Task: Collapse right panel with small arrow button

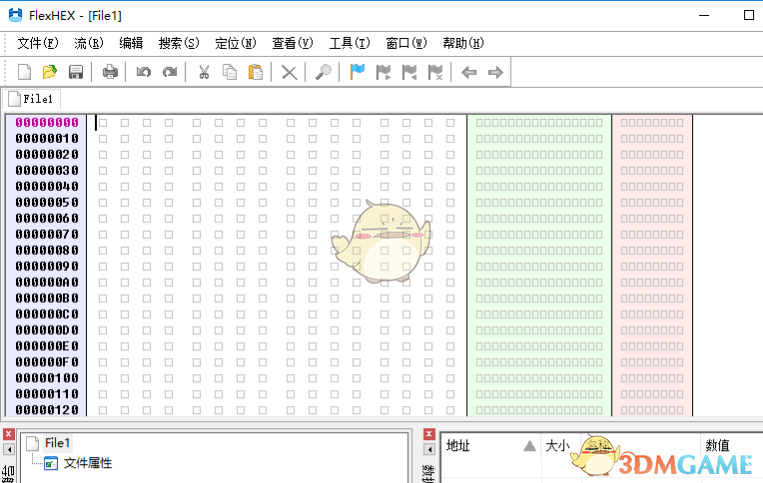Action: (429, 449)
